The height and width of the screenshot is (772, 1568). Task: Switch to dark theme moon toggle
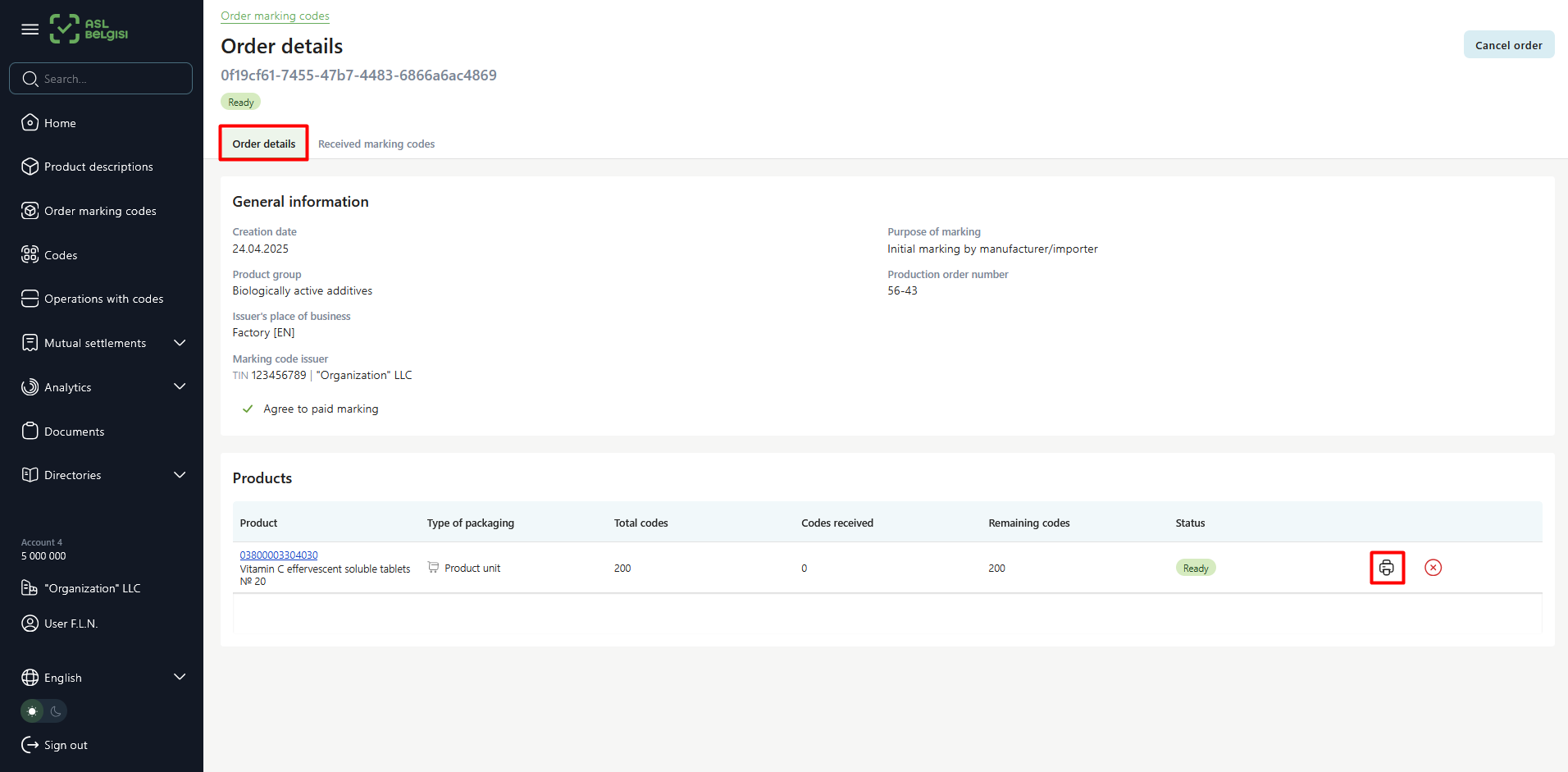pyautogui.click(x=56, y=711)
